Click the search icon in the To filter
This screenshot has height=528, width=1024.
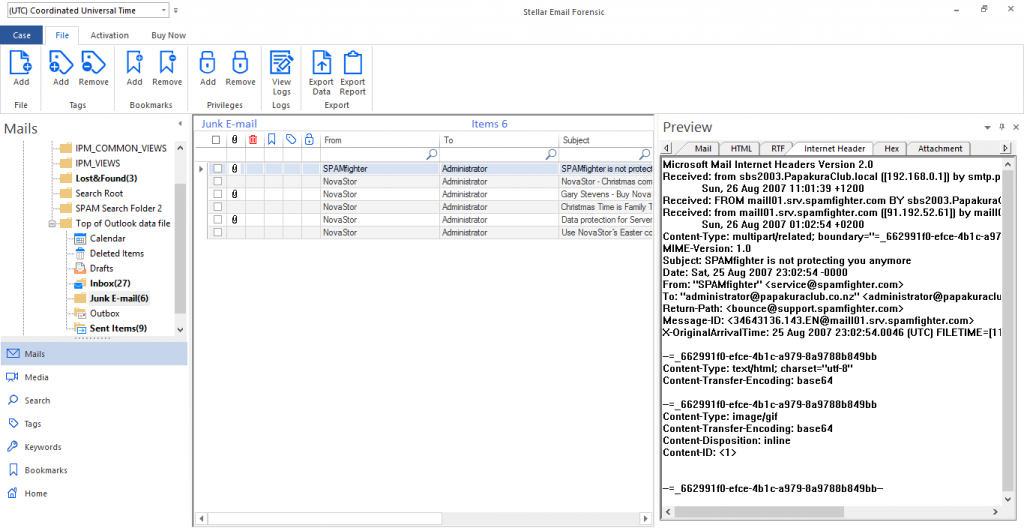pyautogui.click(x=551, y=154)
